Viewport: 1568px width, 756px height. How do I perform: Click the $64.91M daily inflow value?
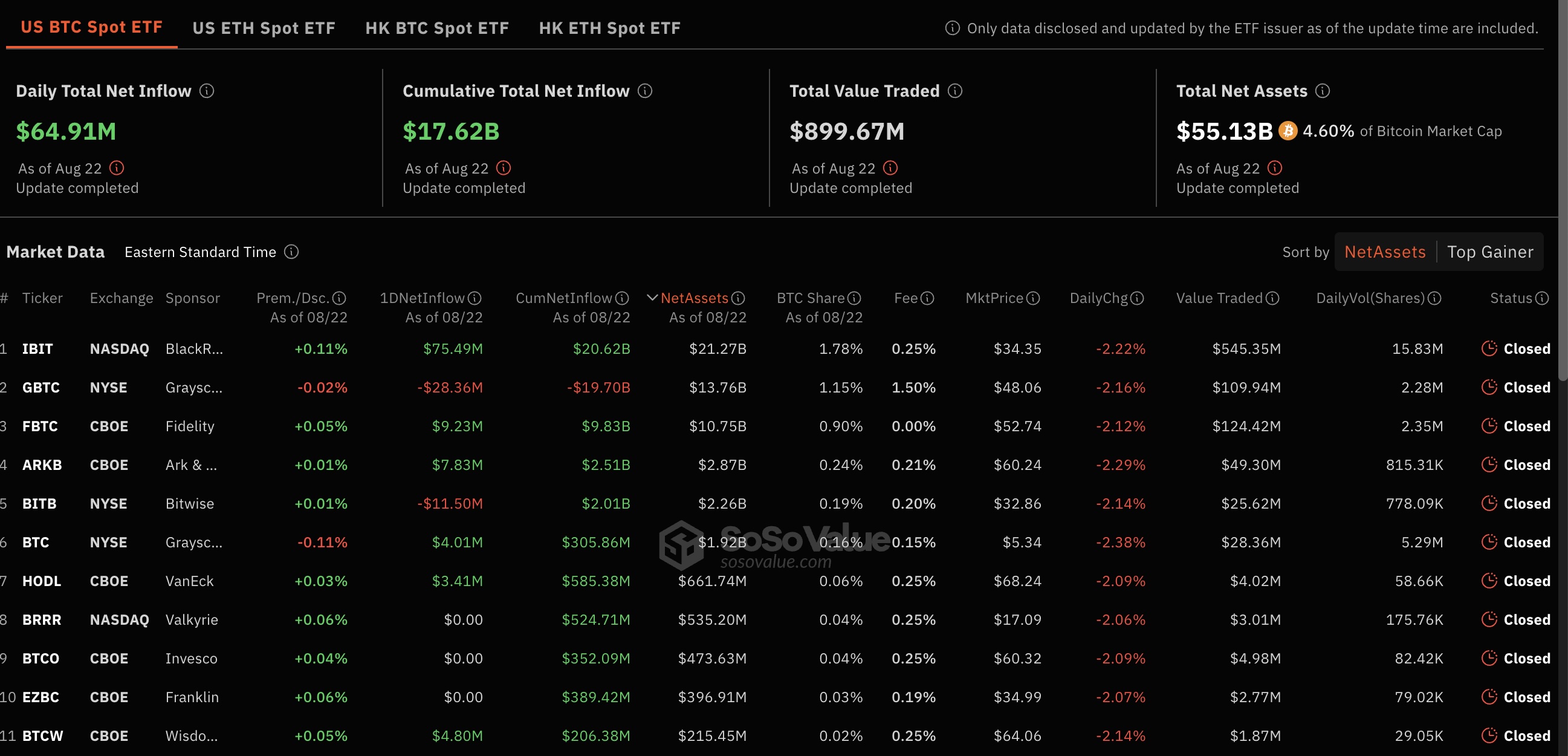(66, 131)
